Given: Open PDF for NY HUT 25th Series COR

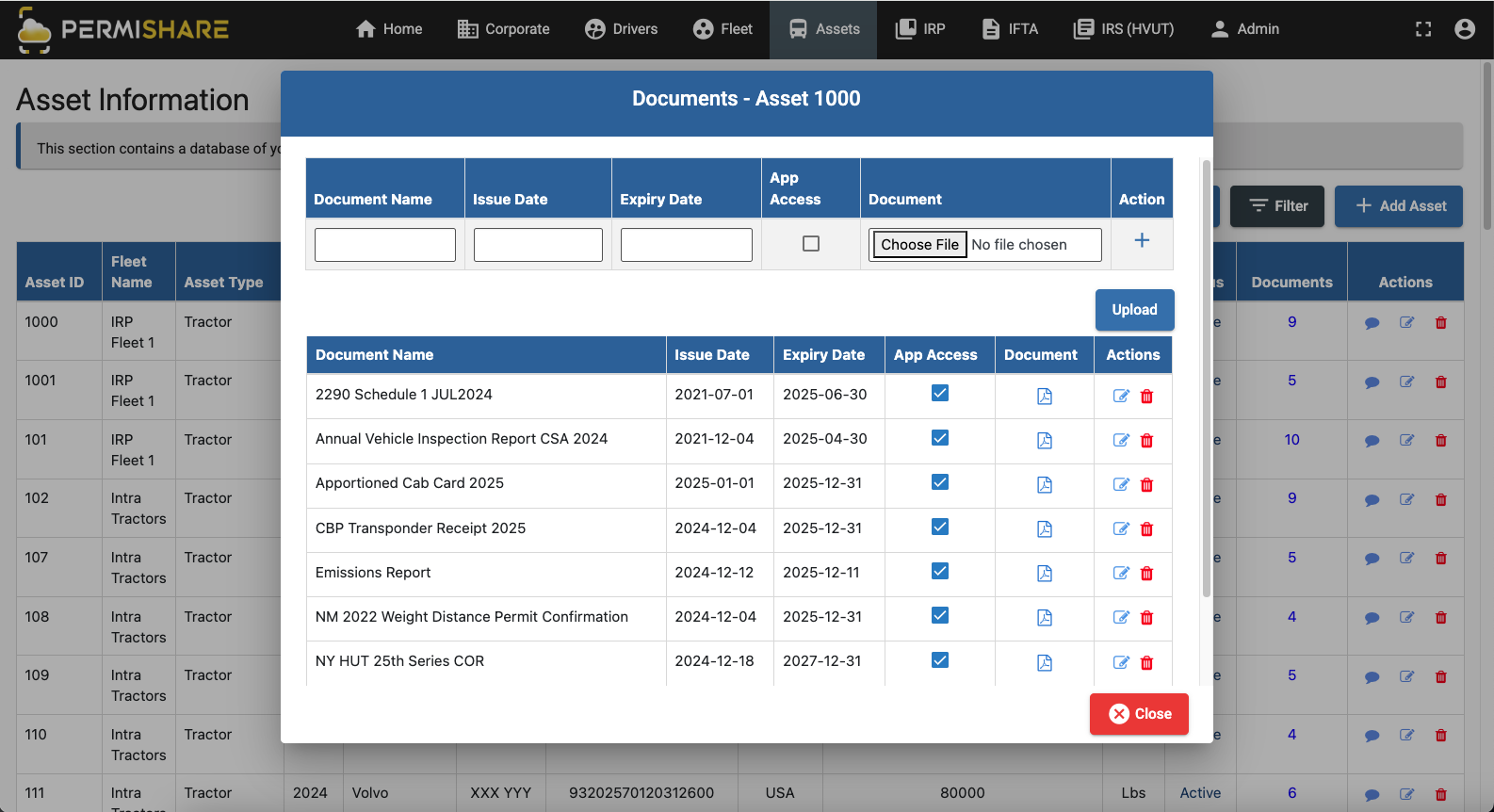Looking at the screenshot, I should 1044,663.
